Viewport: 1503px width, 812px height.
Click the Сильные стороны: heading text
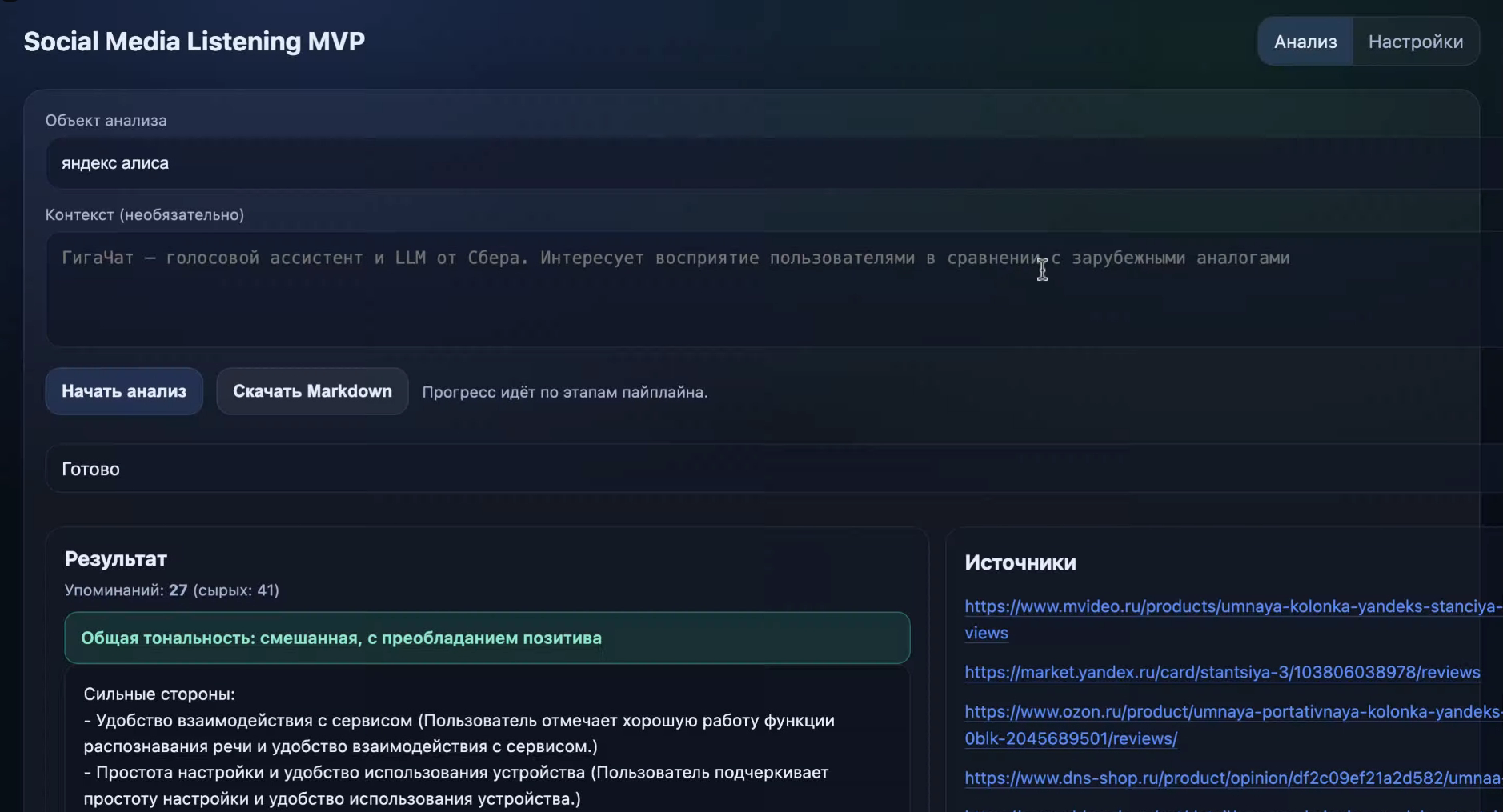[159, 694]
